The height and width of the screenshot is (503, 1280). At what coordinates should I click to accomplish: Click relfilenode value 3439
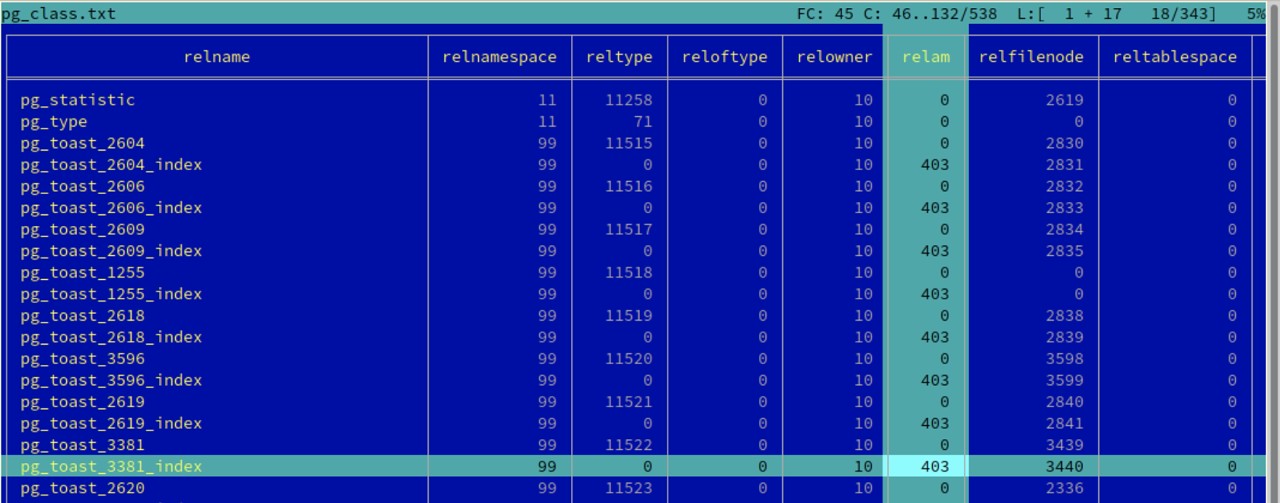(1065, 445)
